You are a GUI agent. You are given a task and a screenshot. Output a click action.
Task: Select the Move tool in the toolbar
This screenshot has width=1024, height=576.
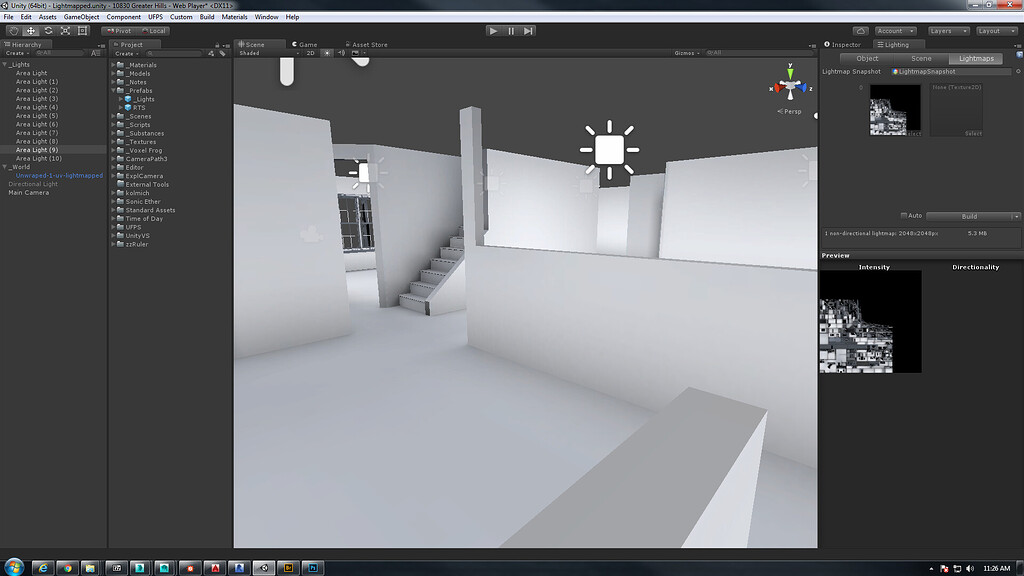[32, 30]
